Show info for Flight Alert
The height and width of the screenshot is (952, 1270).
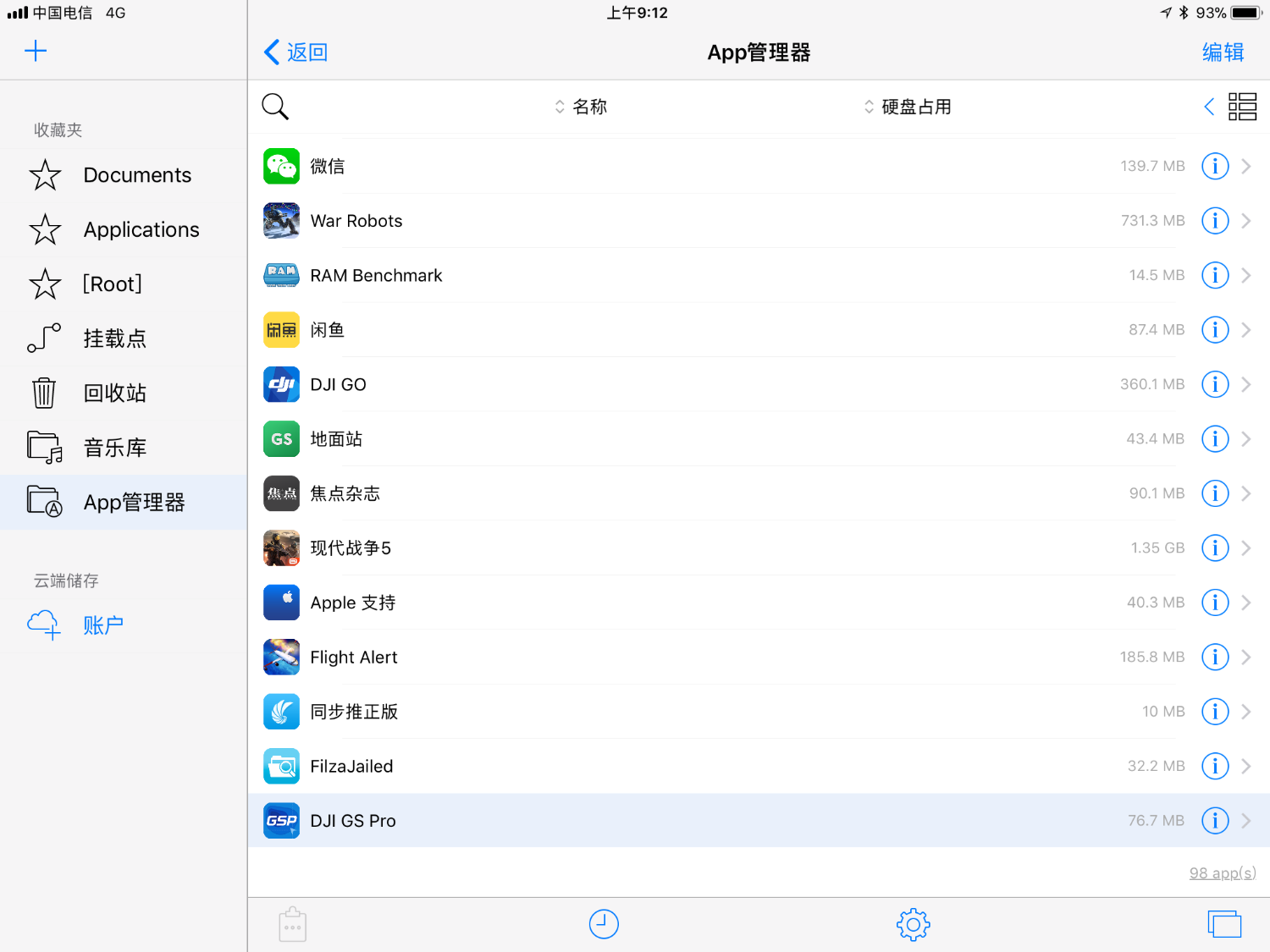[1215, 658]
